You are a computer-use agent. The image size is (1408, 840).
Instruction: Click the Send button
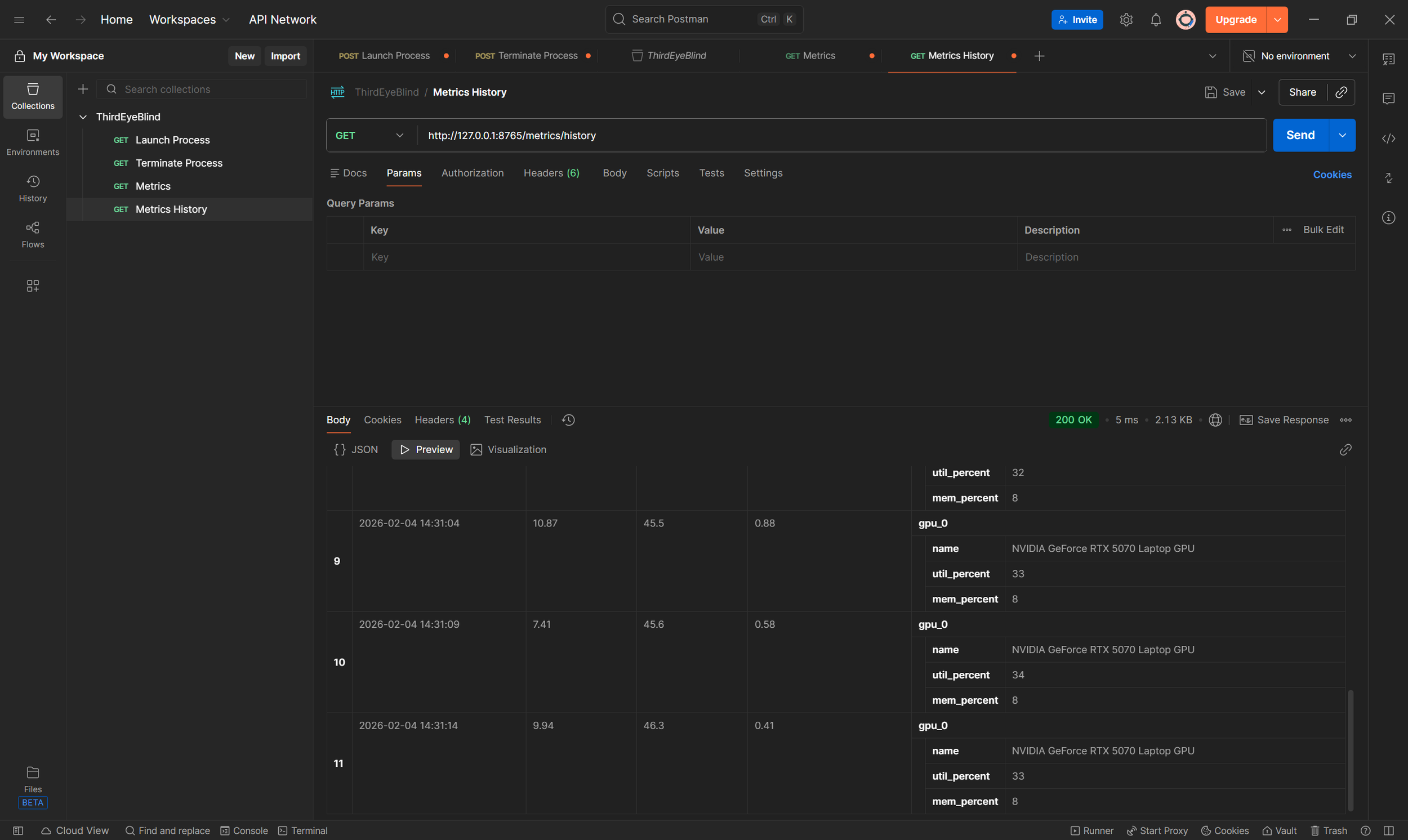(x=1300, y=135)
